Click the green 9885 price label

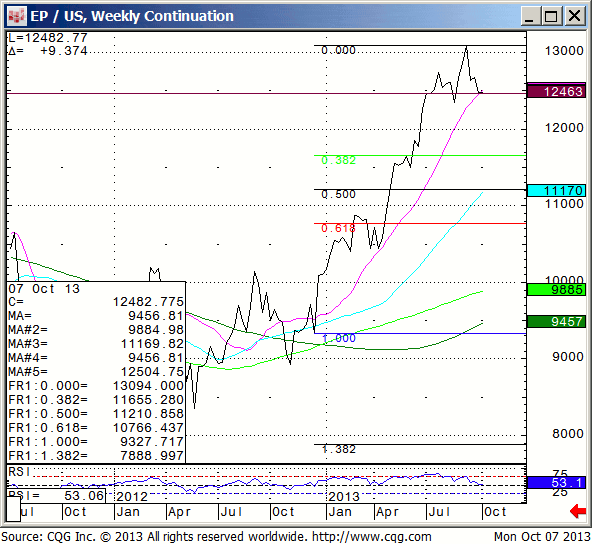click(x=556, y=290)
